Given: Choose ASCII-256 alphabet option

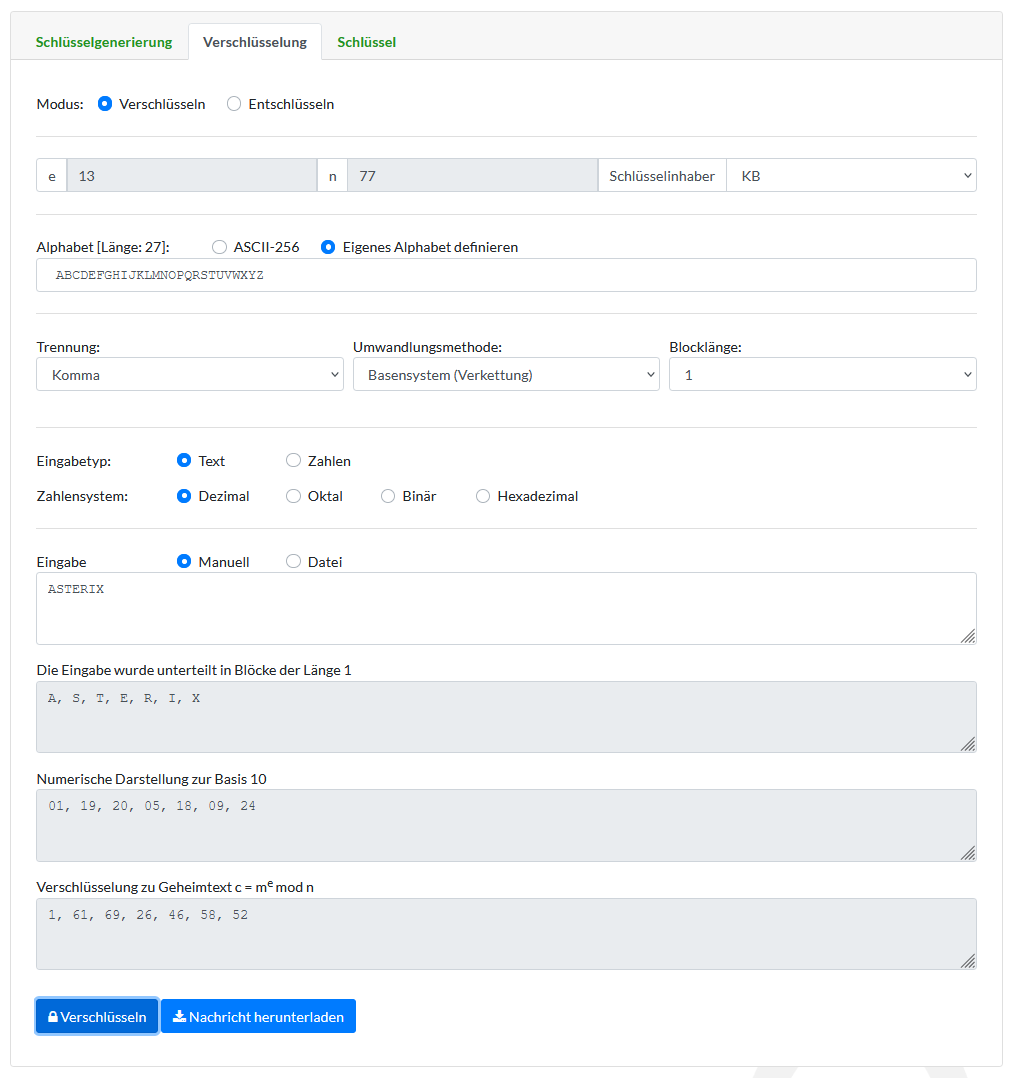Looking at the screenshot, I should point(219,247).
